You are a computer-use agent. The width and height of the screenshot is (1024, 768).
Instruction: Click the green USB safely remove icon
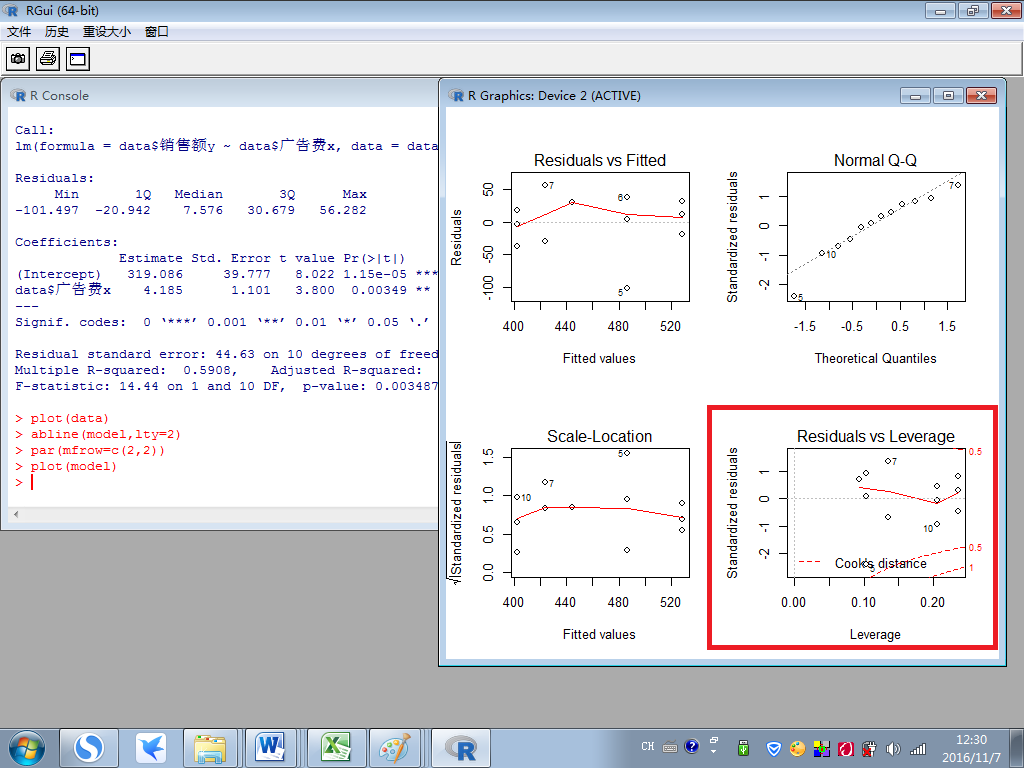[x=743, y=748]
